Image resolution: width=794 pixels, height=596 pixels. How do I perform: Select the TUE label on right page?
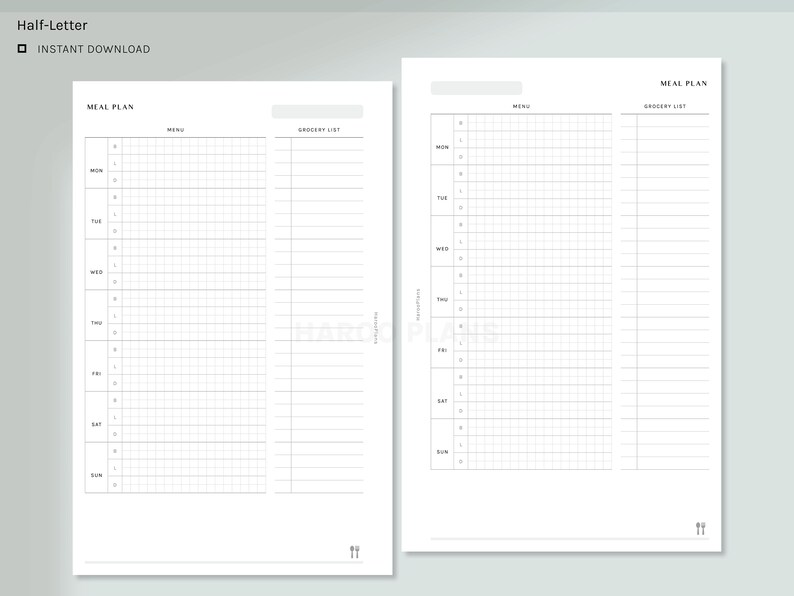443,198
